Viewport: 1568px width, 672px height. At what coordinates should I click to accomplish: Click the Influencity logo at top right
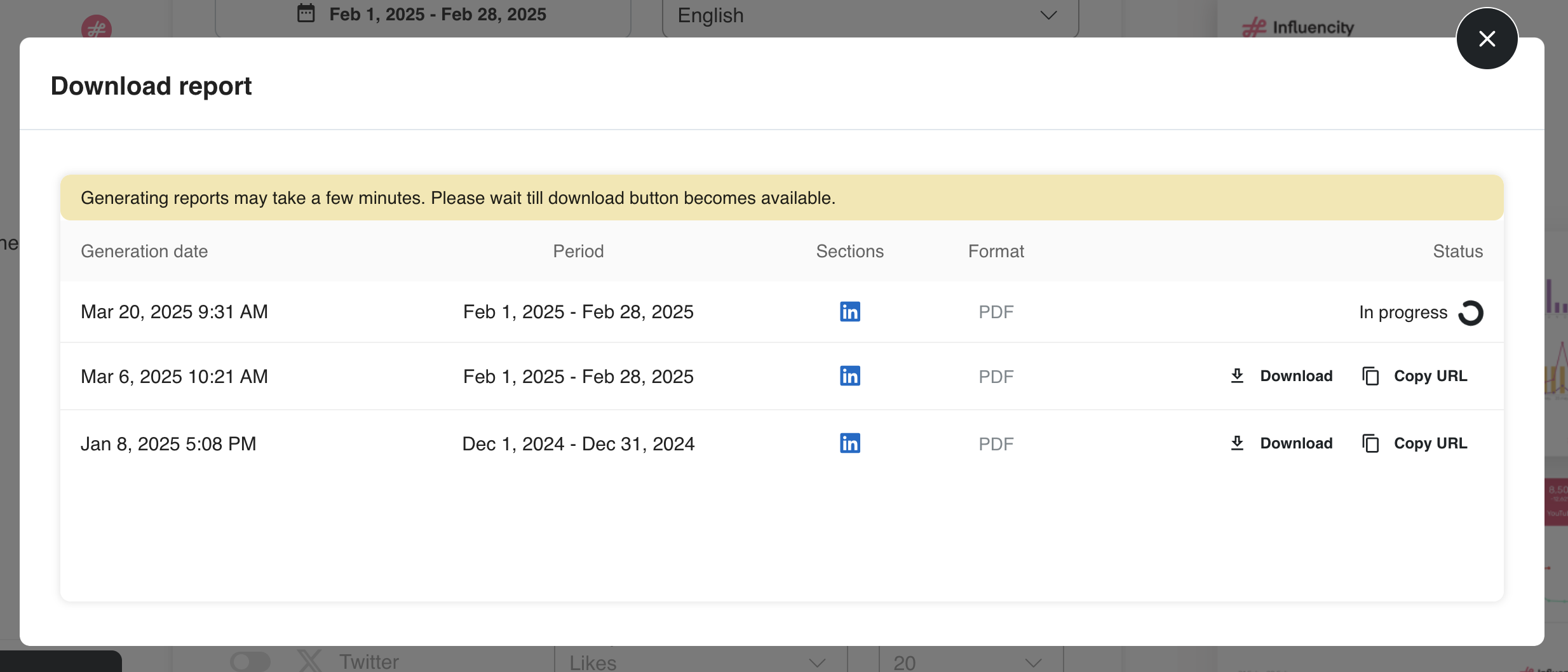coord(1299,27)
